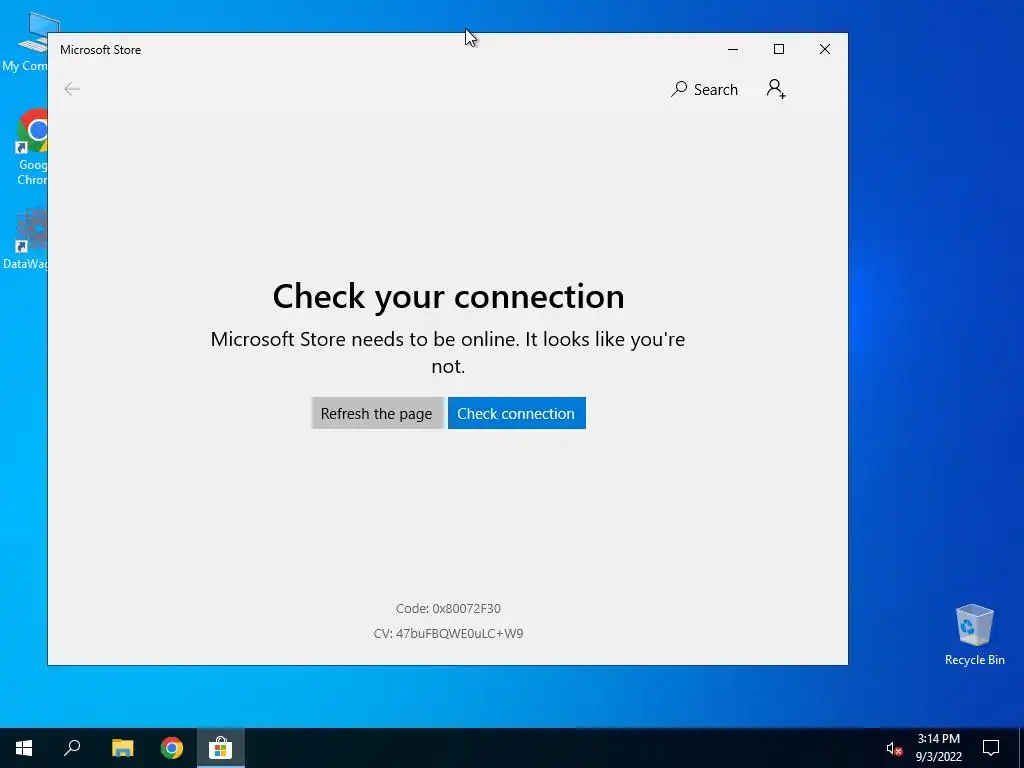Select Google Chrome desktop shortcut
The width and height of the screenshot is (1024, 768).
click(x=31, y=148)
